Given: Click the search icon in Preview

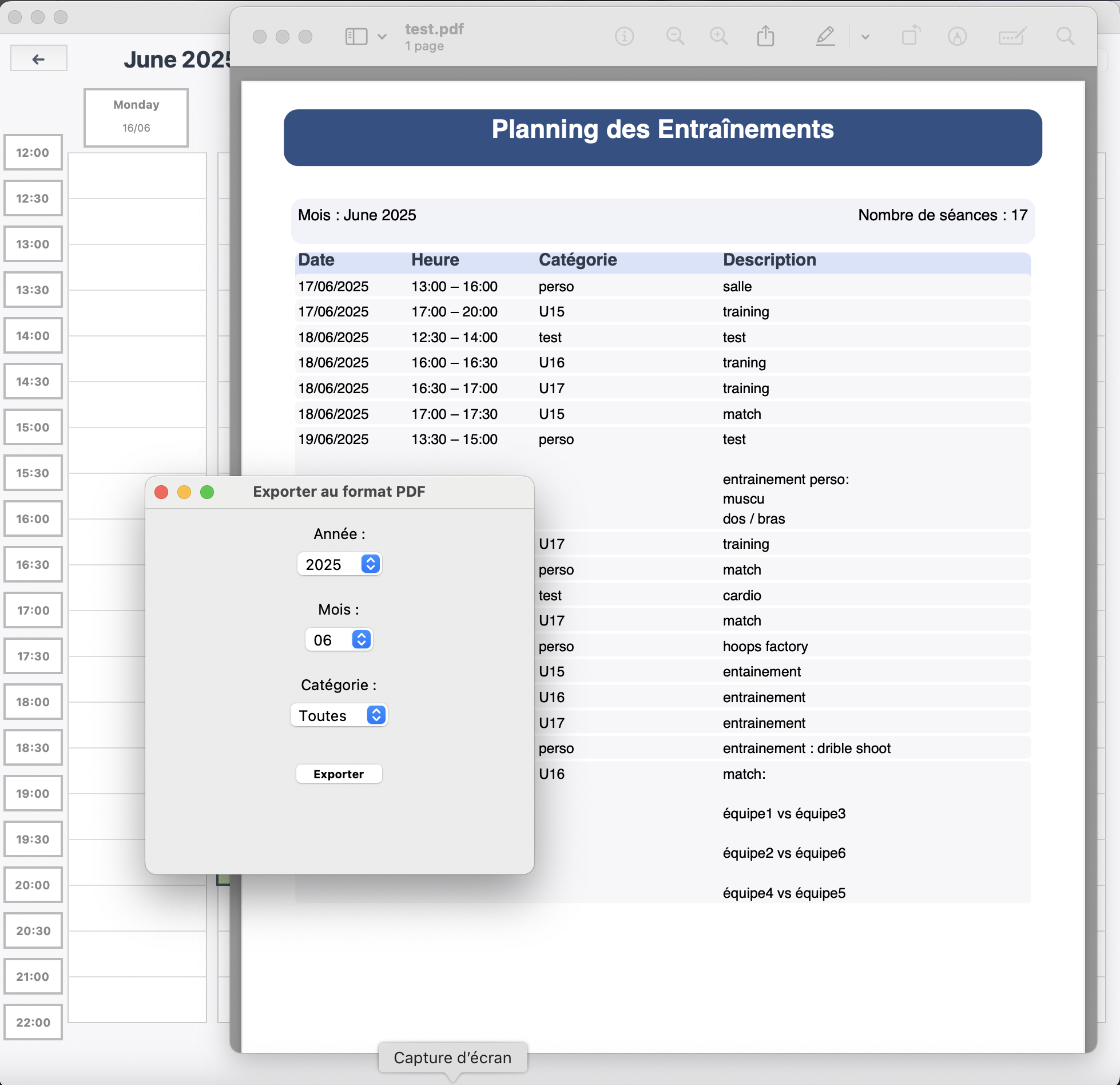Looking at the screenshot, I should click(x=1065, y=37).
